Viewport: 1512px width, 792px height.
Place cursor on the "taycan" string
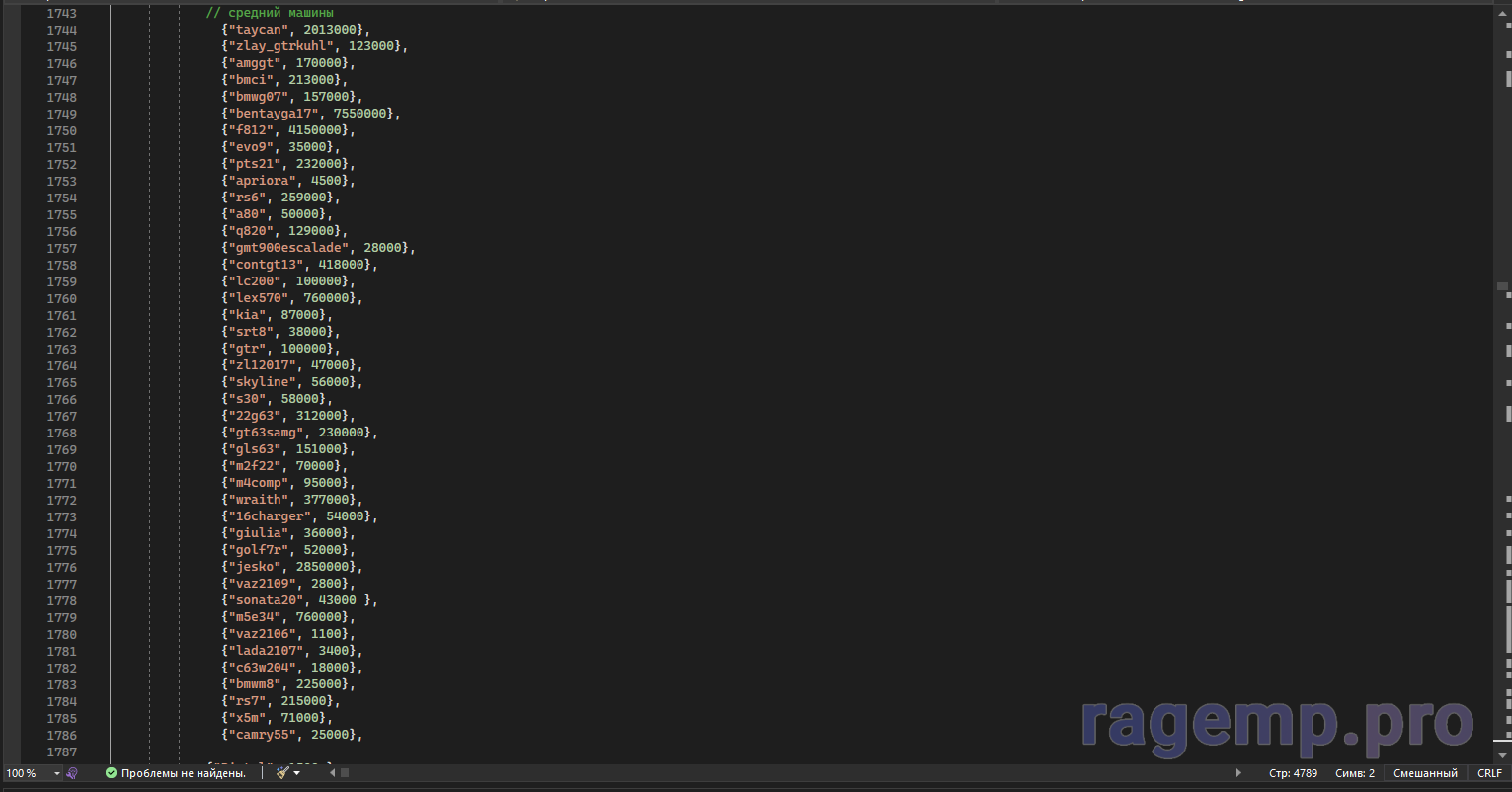(259, 30)
